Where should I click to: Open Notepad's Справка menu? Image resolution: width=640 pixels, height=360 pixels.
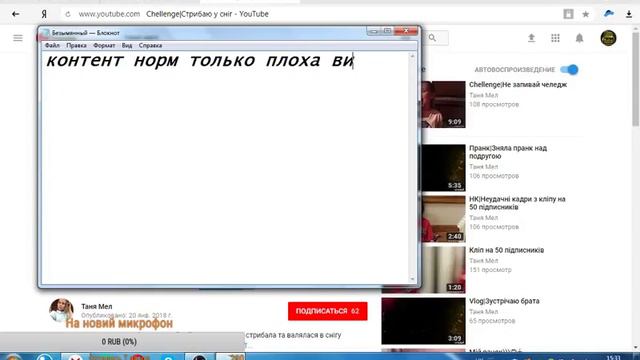click(150, 45)
